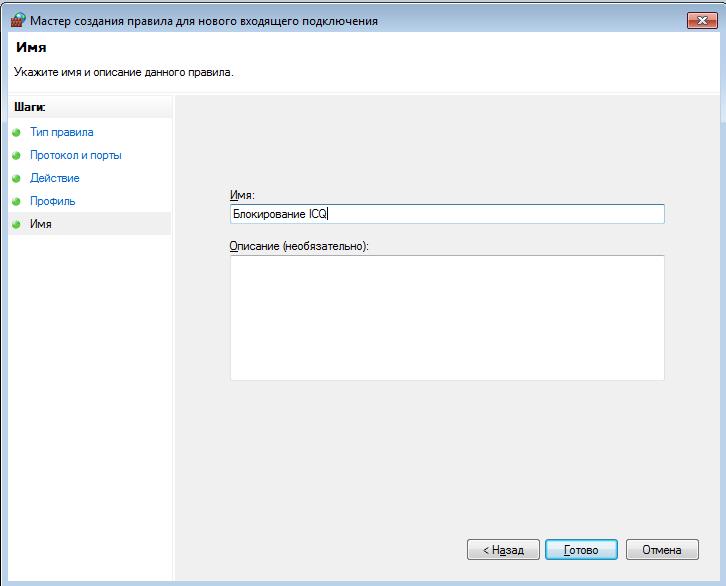
Task: Click the Описание (необязательно) label
Action: (x=299, y=246)
